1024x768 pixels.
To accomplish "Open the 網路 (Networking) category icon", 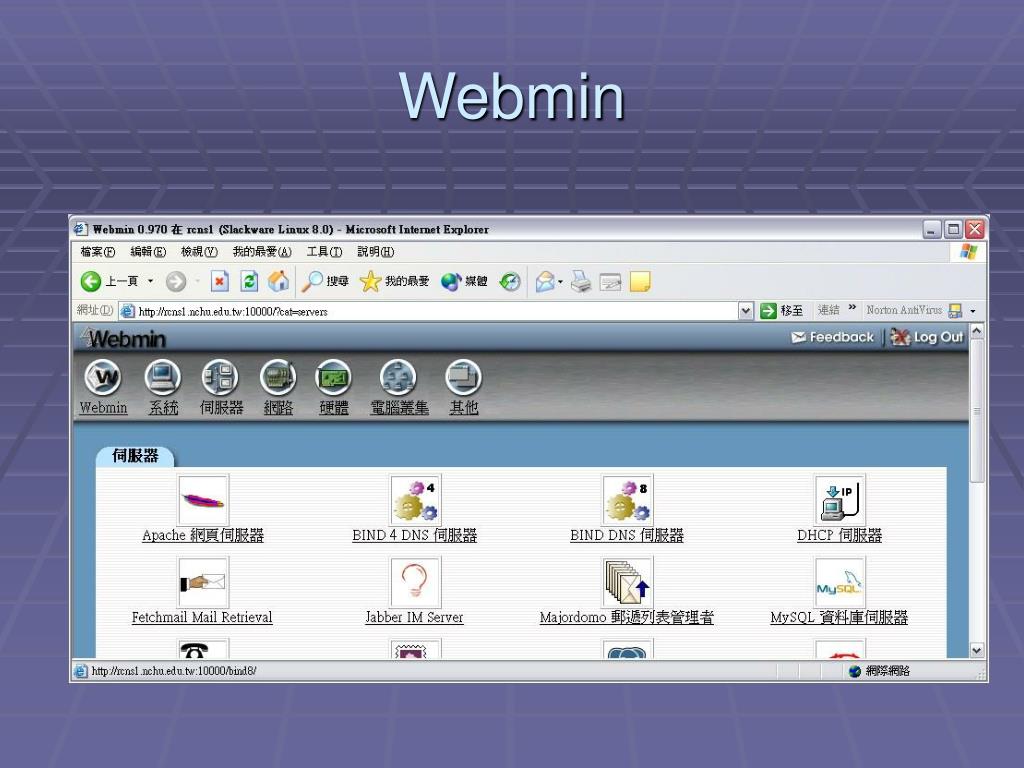I will click(x=278, y=377).
